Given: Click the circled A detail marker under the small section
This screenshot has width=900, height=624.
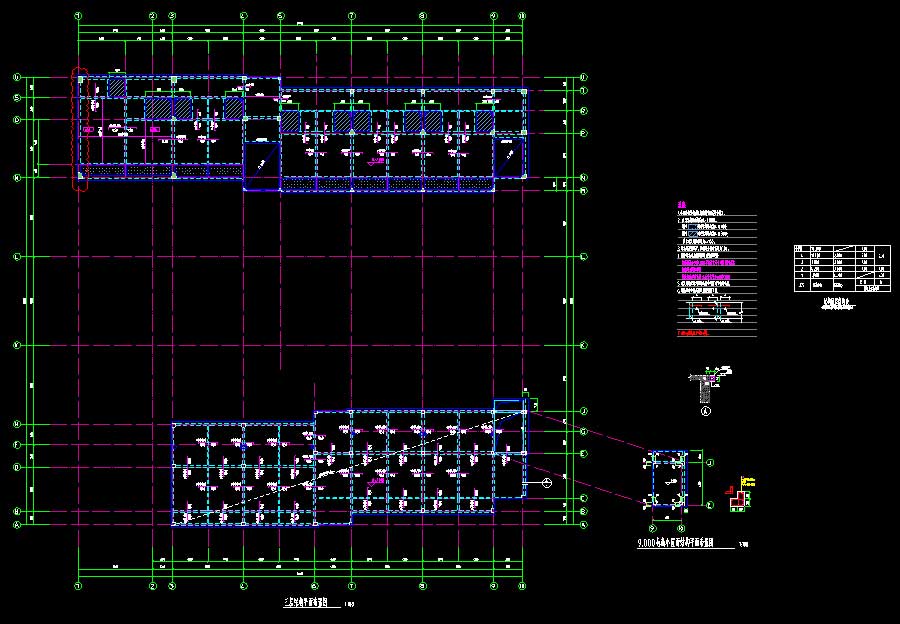Looking at the screenshot, I should point(706,409).
